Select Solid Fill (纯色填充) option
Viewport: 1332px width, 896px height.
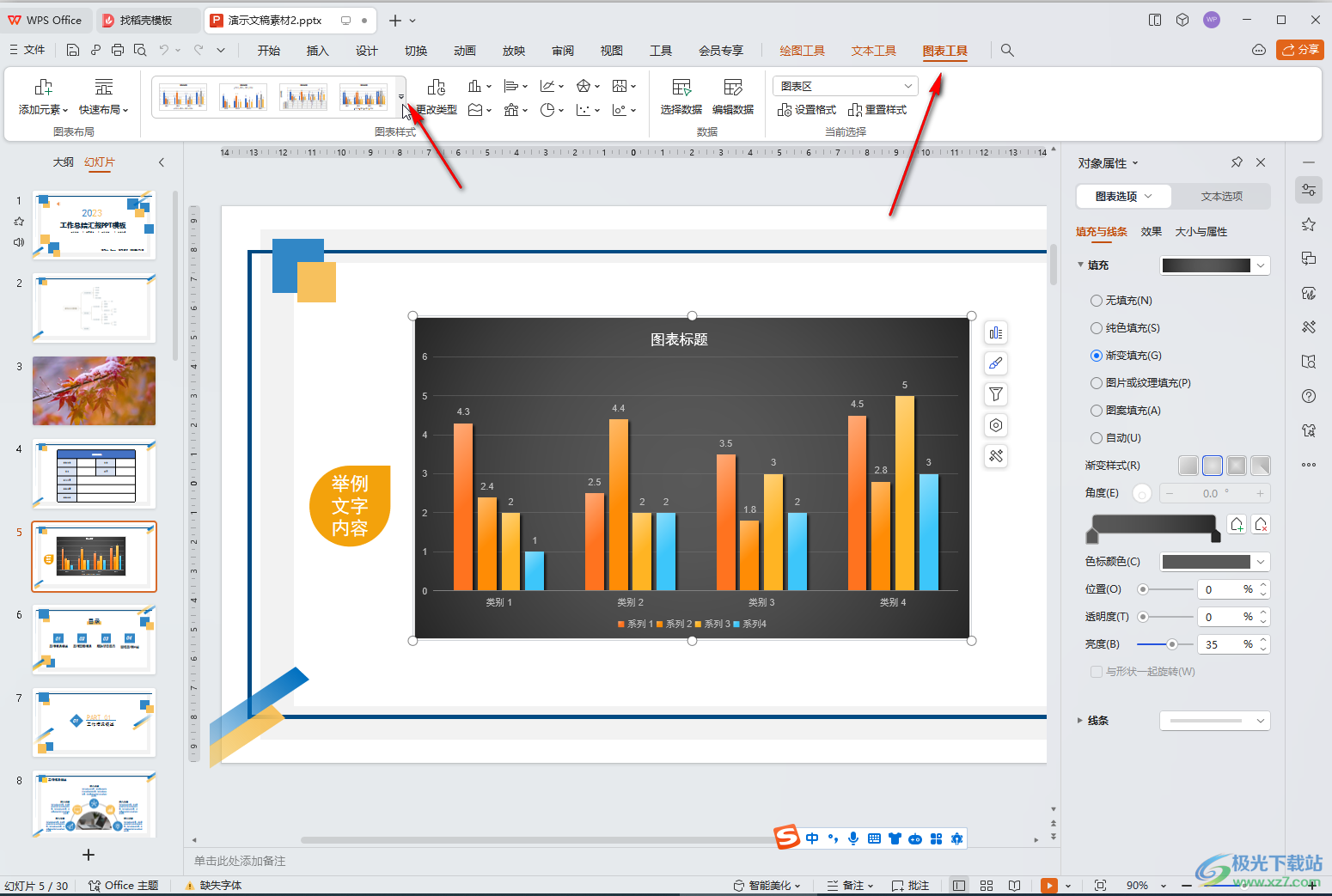coord(1097,328)
